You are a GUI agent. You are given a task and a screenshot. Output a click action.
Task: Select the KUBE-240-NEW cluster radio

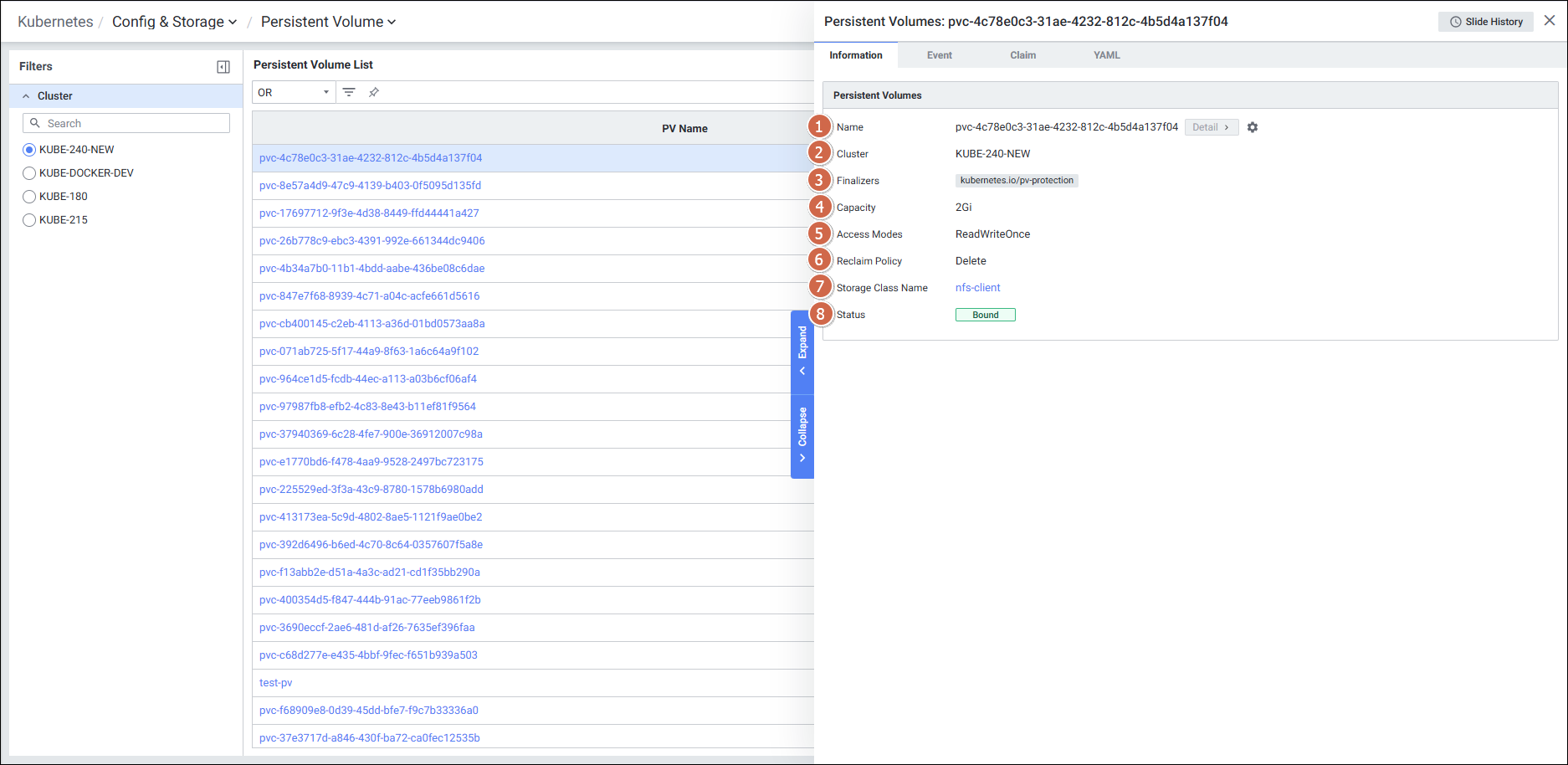(x=29, y=150)
